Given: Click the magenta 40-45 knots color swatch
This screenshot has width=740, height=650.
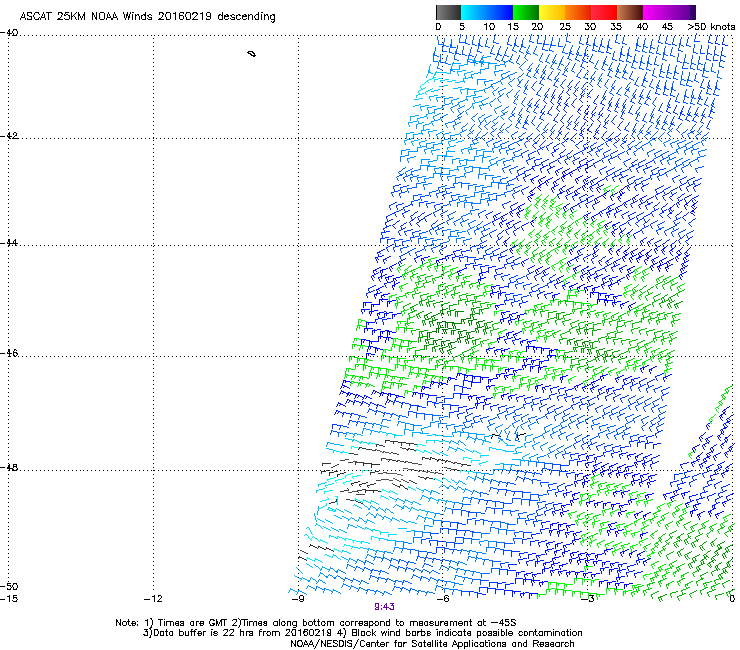Looking at the screenshot, I should [656, 12].
